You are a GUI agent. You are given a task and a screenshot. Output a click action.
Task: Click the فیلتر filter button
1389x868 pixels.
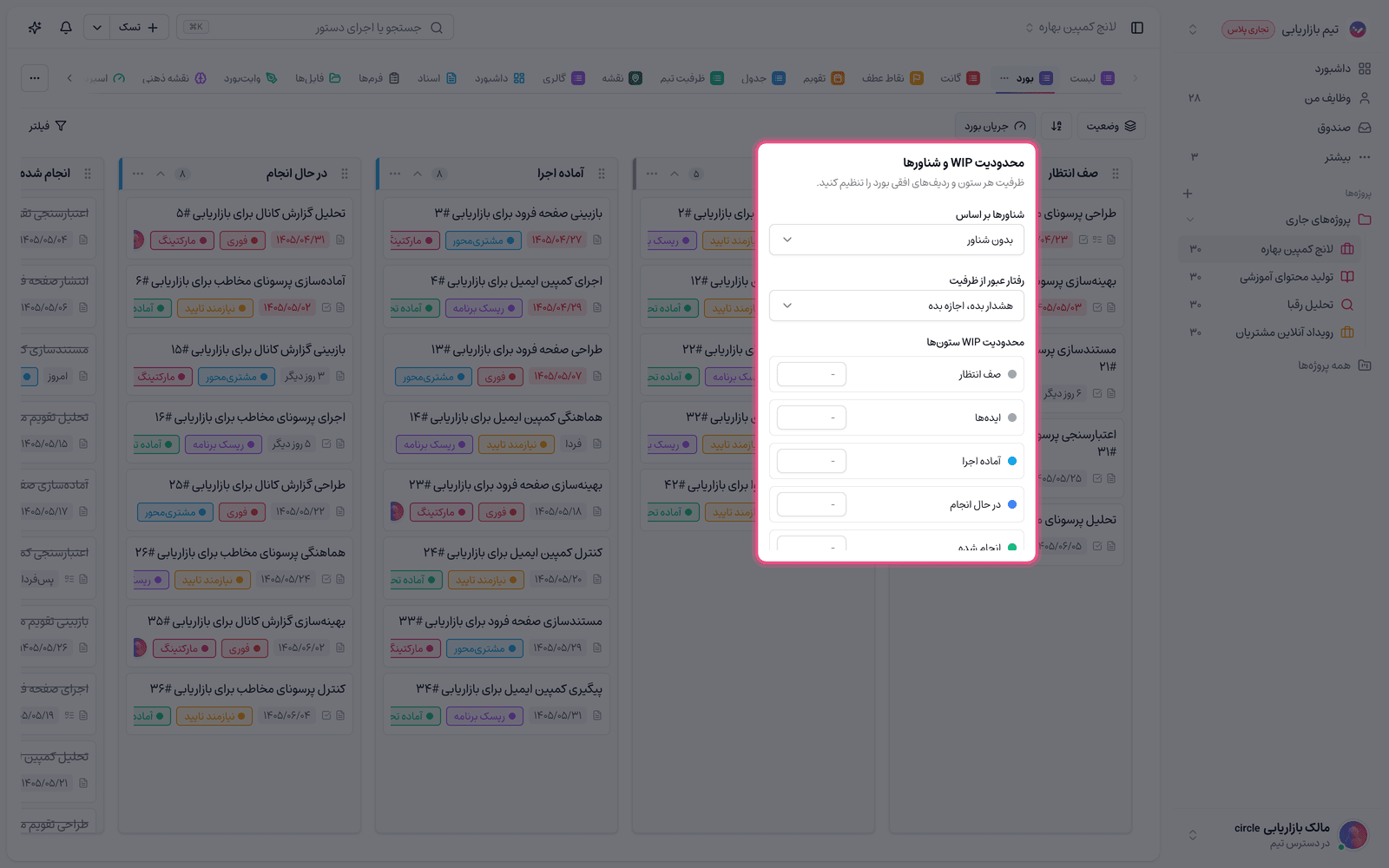pos(48,126)
